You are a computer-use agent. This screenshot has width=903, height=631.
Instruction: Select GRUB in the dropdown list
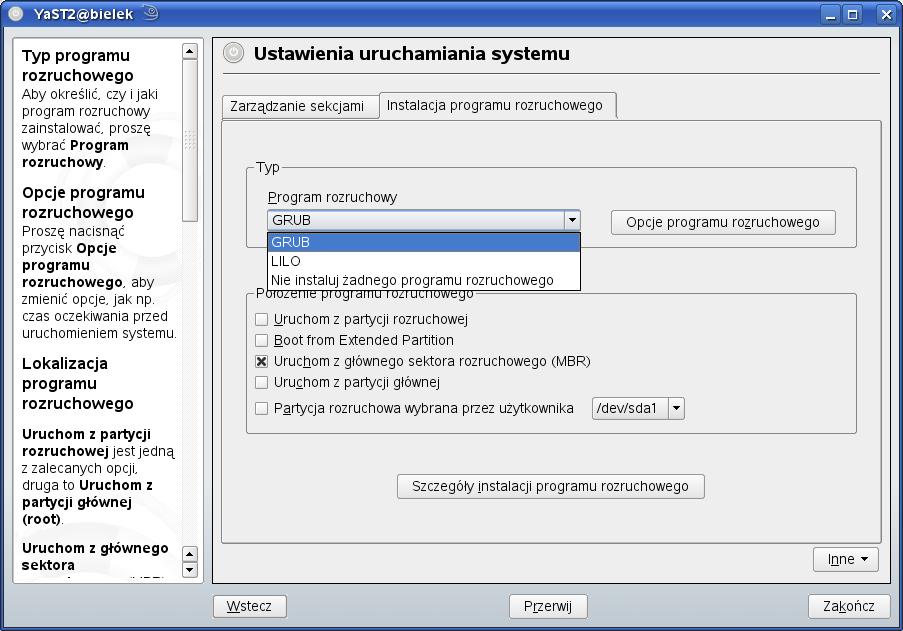(x=424, y=242)
